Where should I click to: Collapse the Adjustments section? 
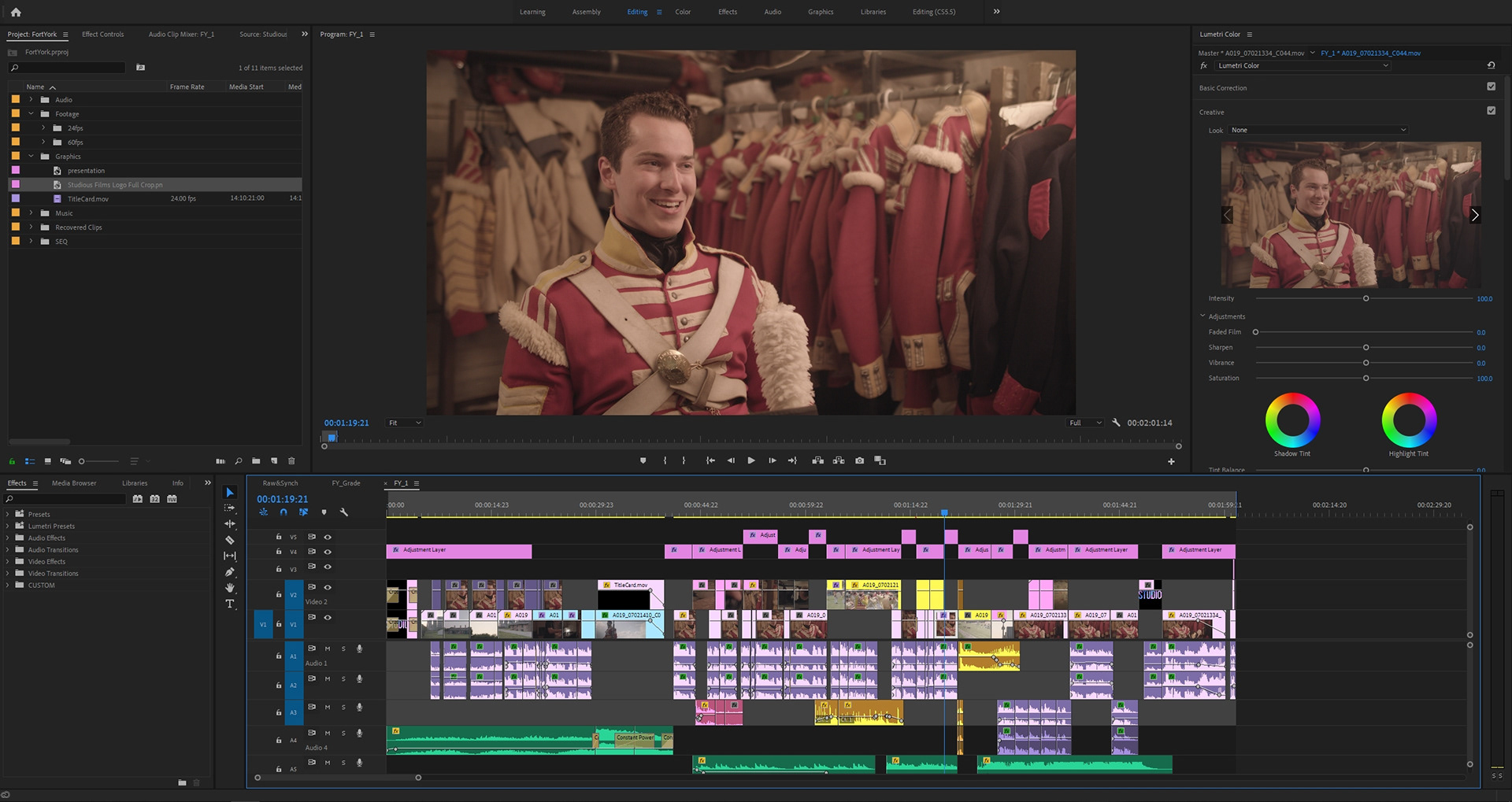[1203, 316]
